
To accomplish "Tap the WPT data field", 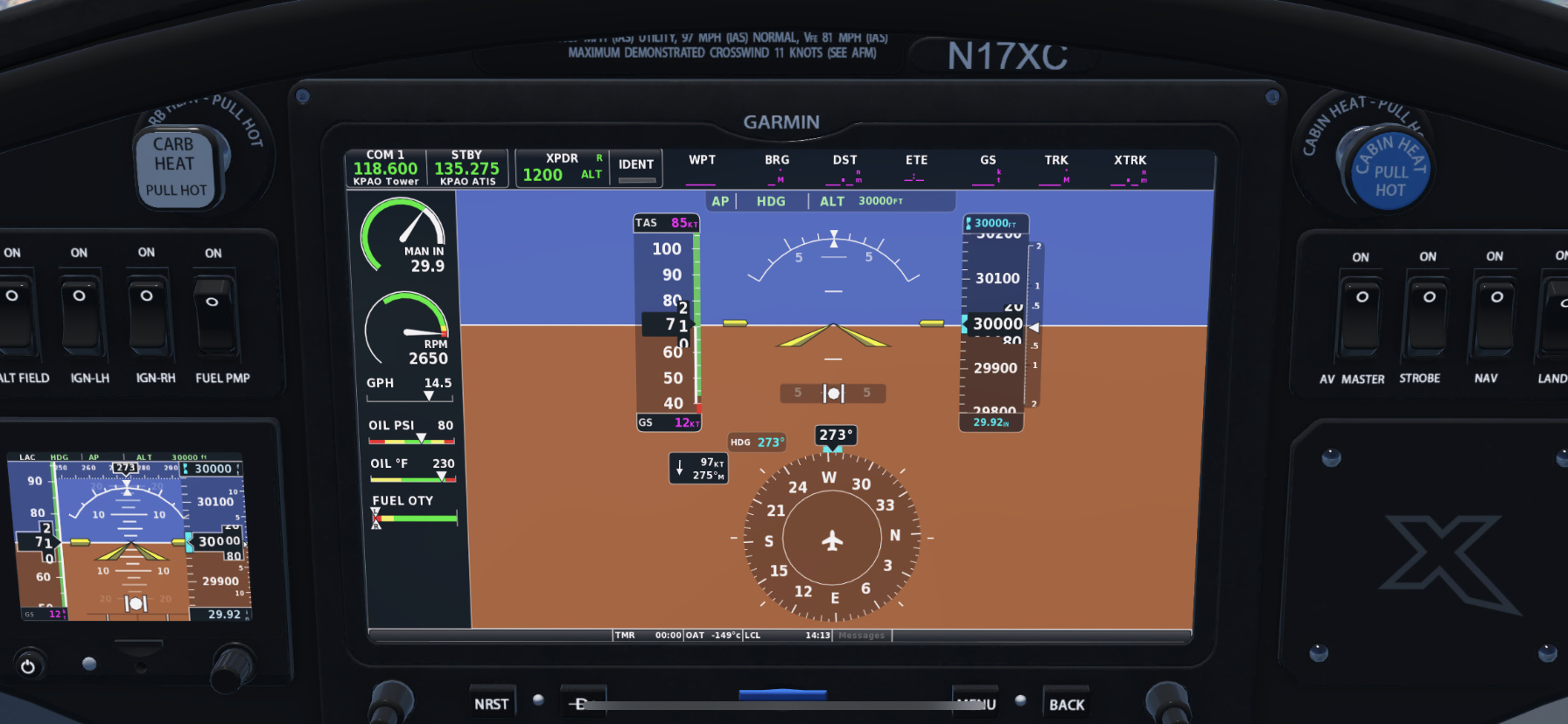I will pos(702,170).
